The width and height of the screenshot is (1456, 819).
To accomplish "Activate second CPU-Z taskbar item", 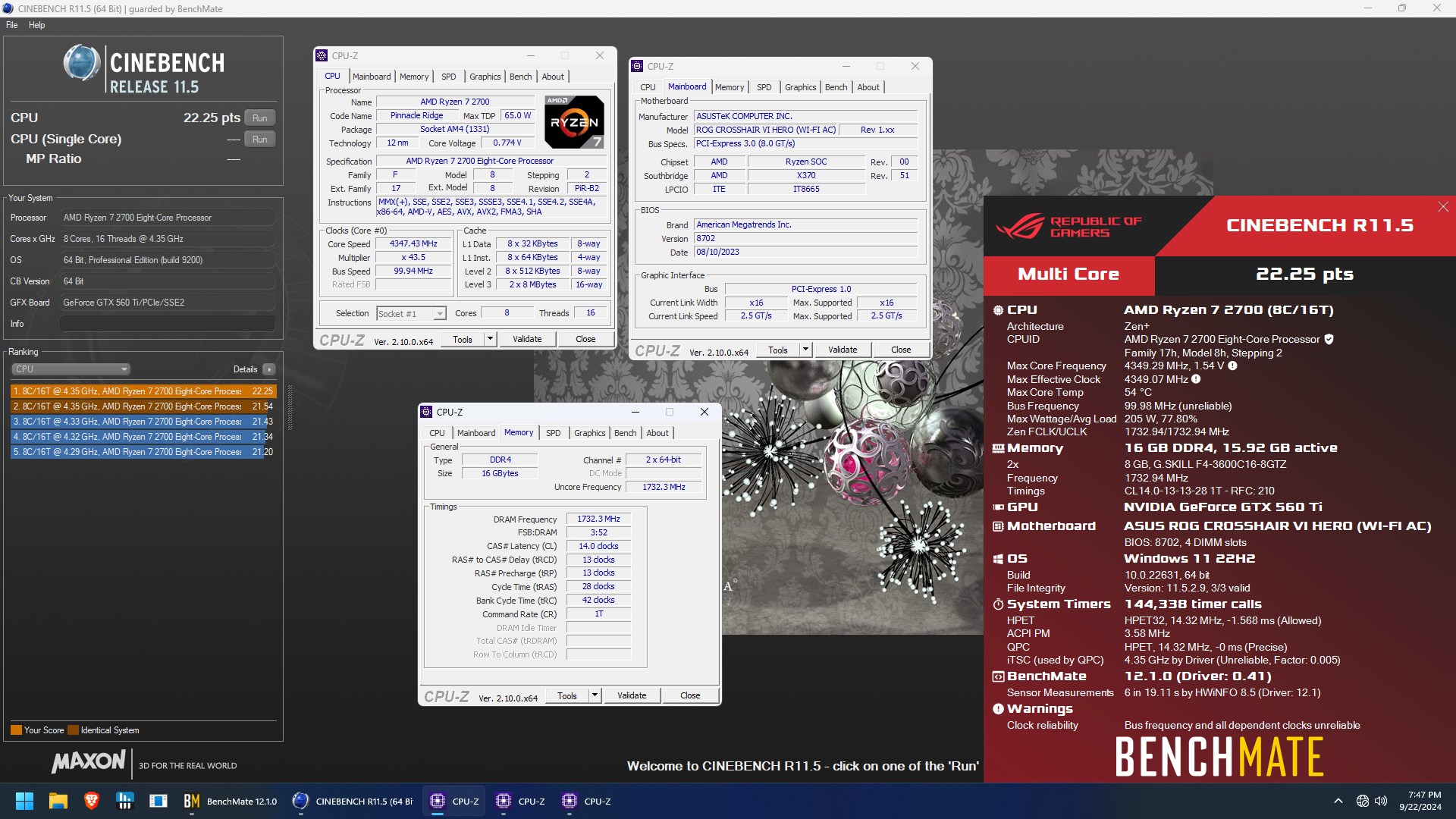I will [x=521, y=801].
